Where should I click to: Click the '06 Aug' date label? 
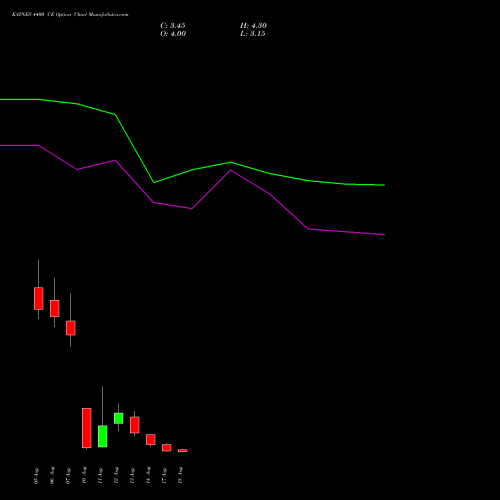click(52, 476)
